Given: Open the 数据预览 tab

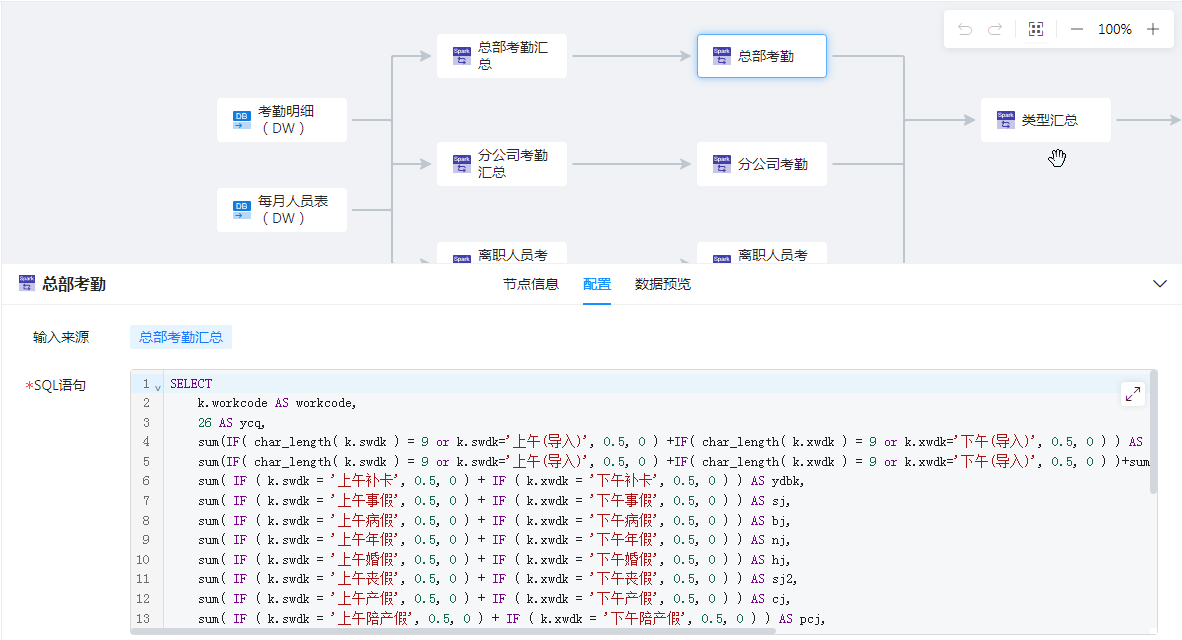Looking at the screenshot, I should (x=663, y=284).
